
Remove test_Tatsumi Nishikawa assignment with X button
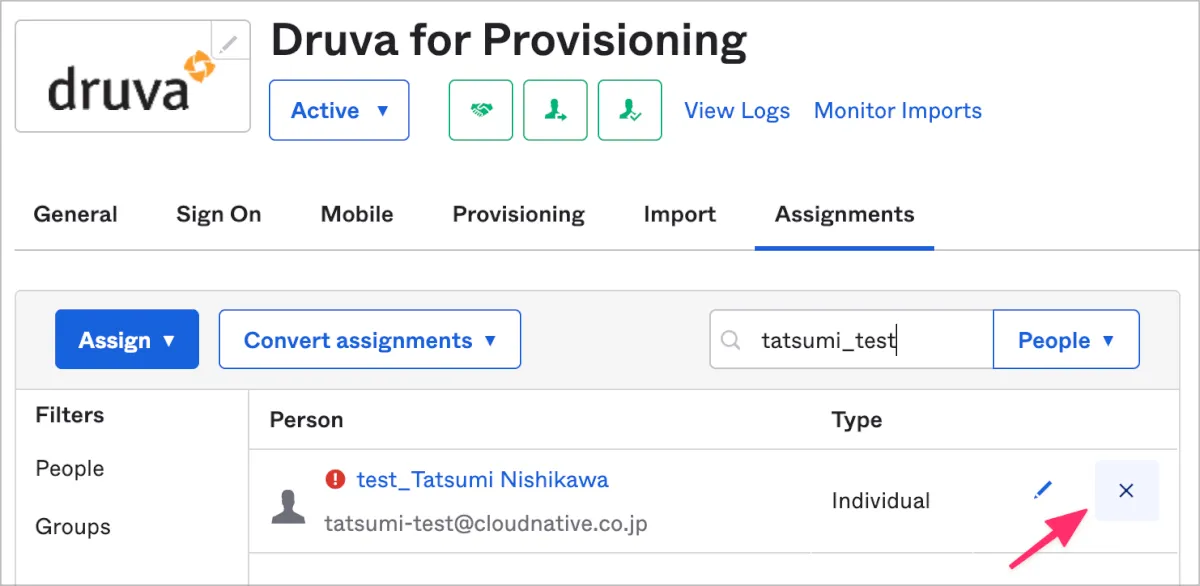coord(1126,491)
